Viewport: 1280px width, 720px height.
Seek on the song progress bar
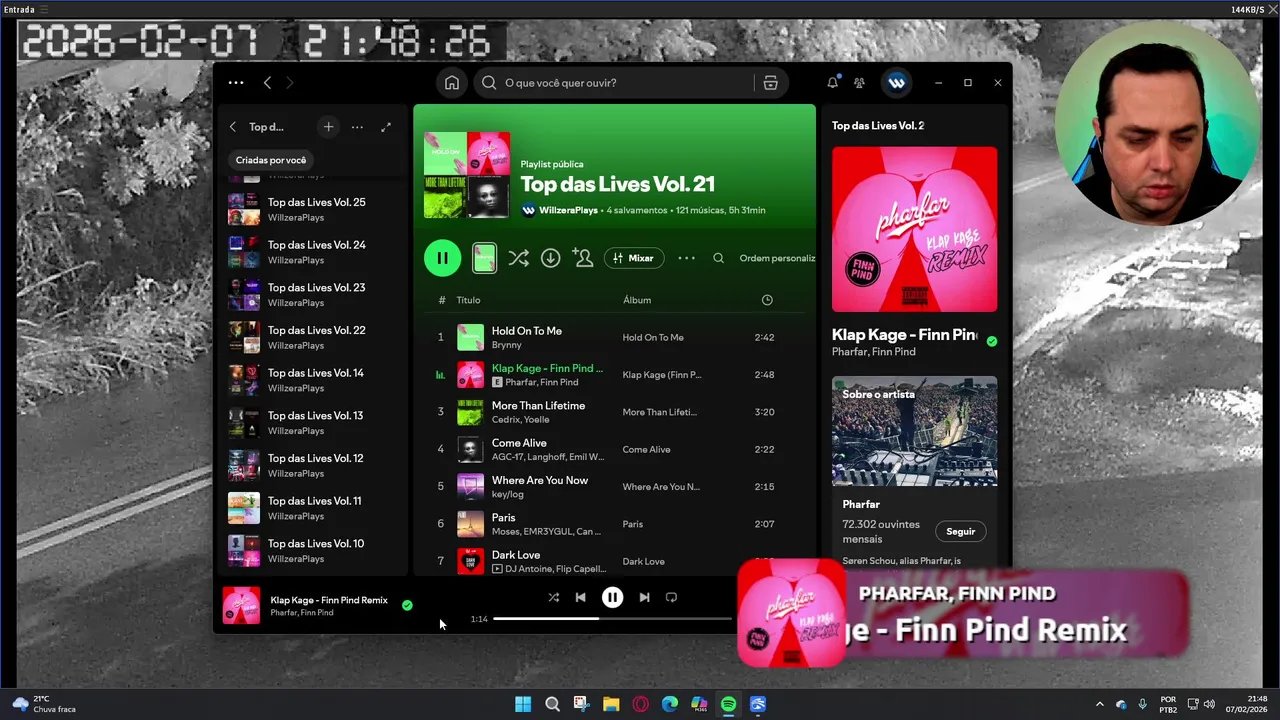(x=613, y=619)
